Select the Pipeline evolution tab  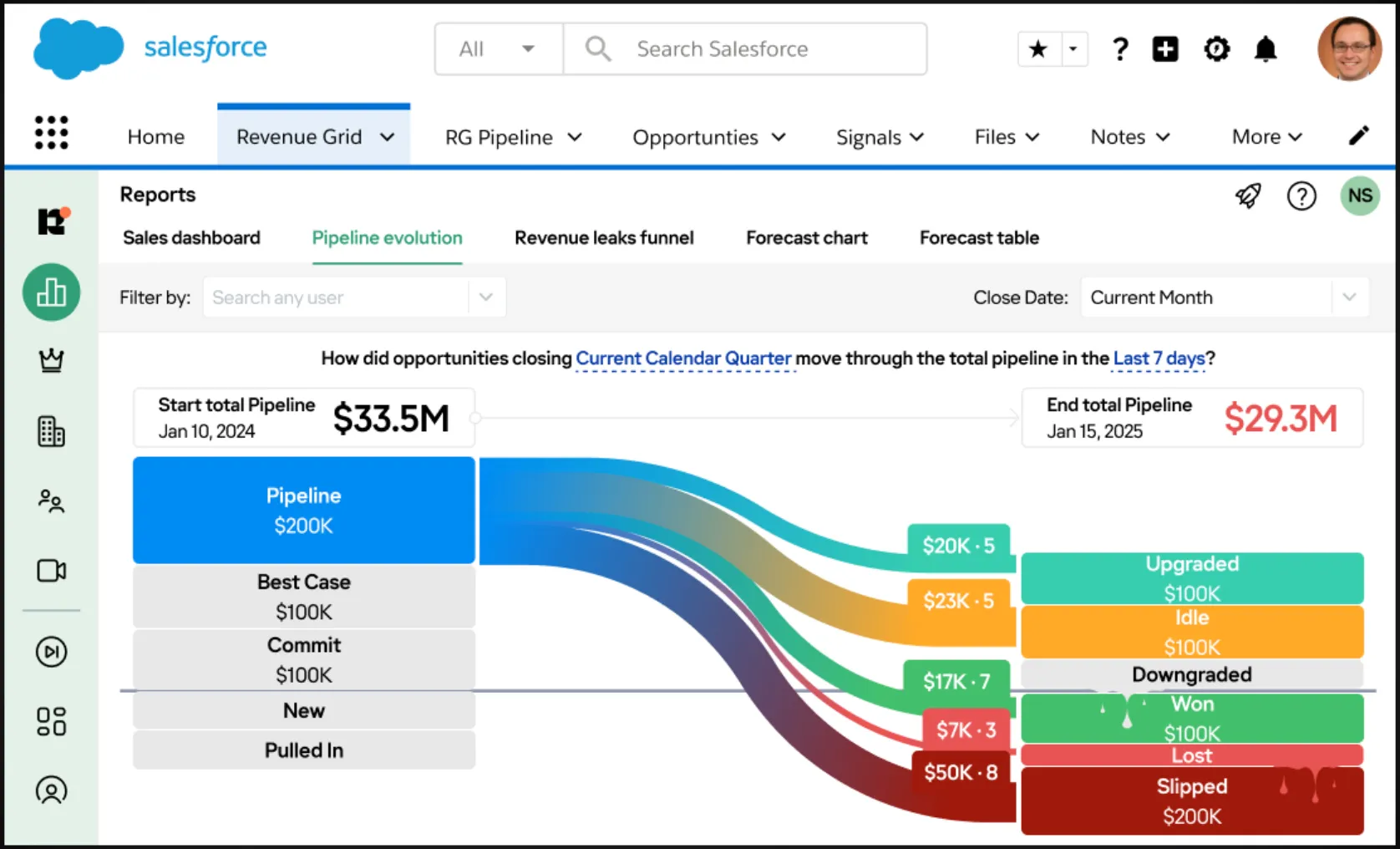[387, 238]
